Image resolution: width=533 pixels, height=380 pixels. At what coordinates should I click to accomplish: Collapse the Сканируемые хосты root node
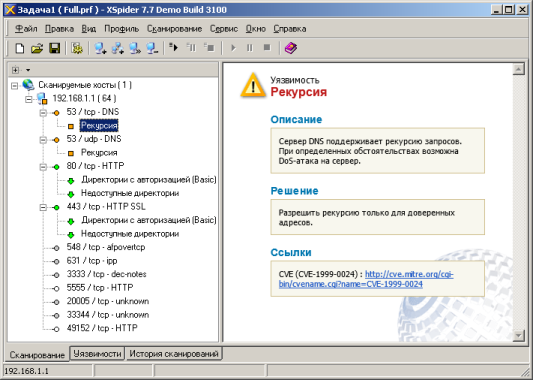coord(14,85)
